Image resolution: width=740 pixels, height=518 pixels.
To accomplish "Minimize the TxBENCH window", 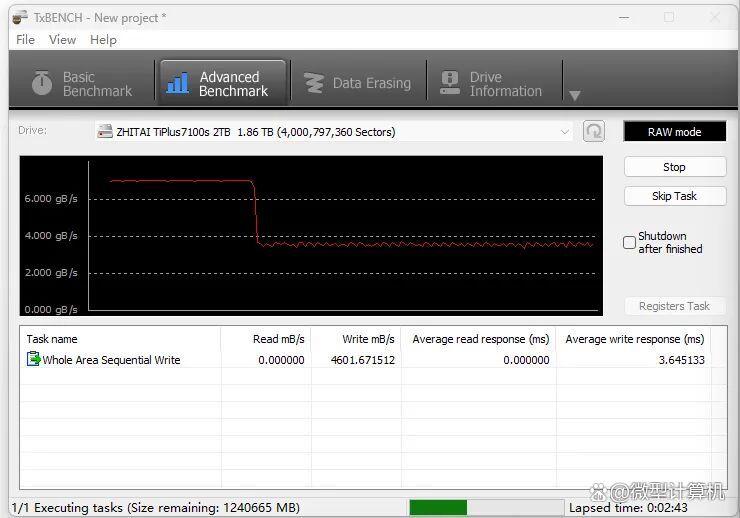I will (624, 17).
